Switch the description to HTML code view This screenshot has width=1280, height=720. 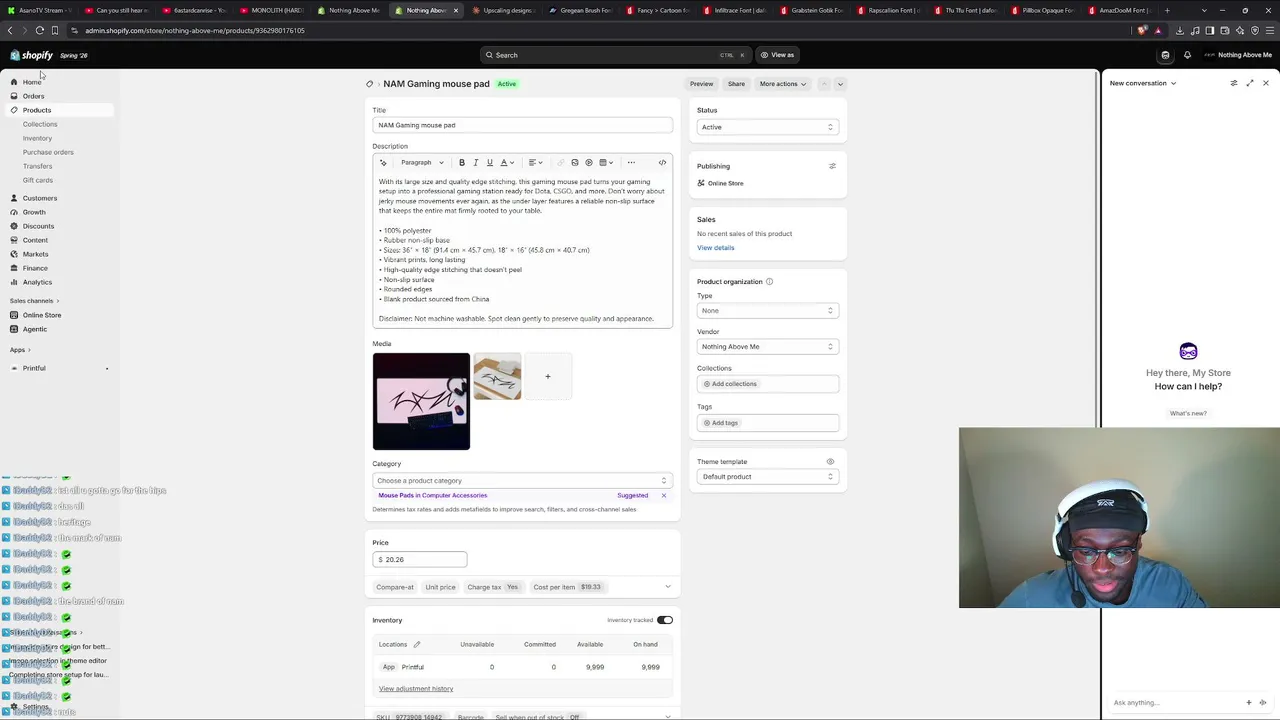pos(662,162)
